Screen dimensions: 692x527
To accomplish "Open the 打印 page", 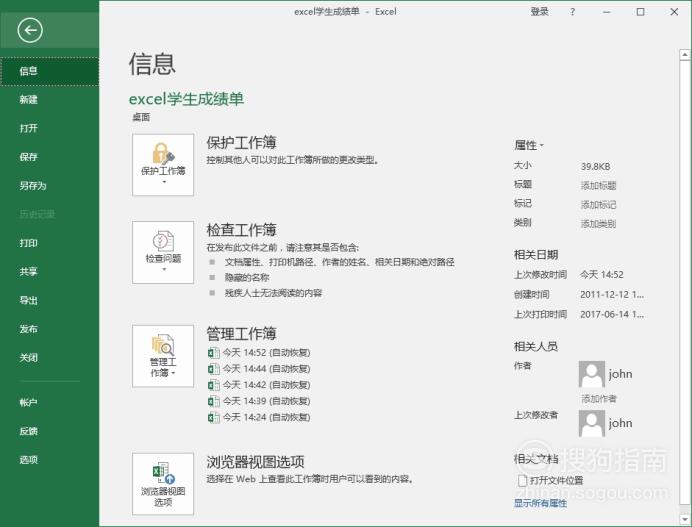I will (49, 243).
